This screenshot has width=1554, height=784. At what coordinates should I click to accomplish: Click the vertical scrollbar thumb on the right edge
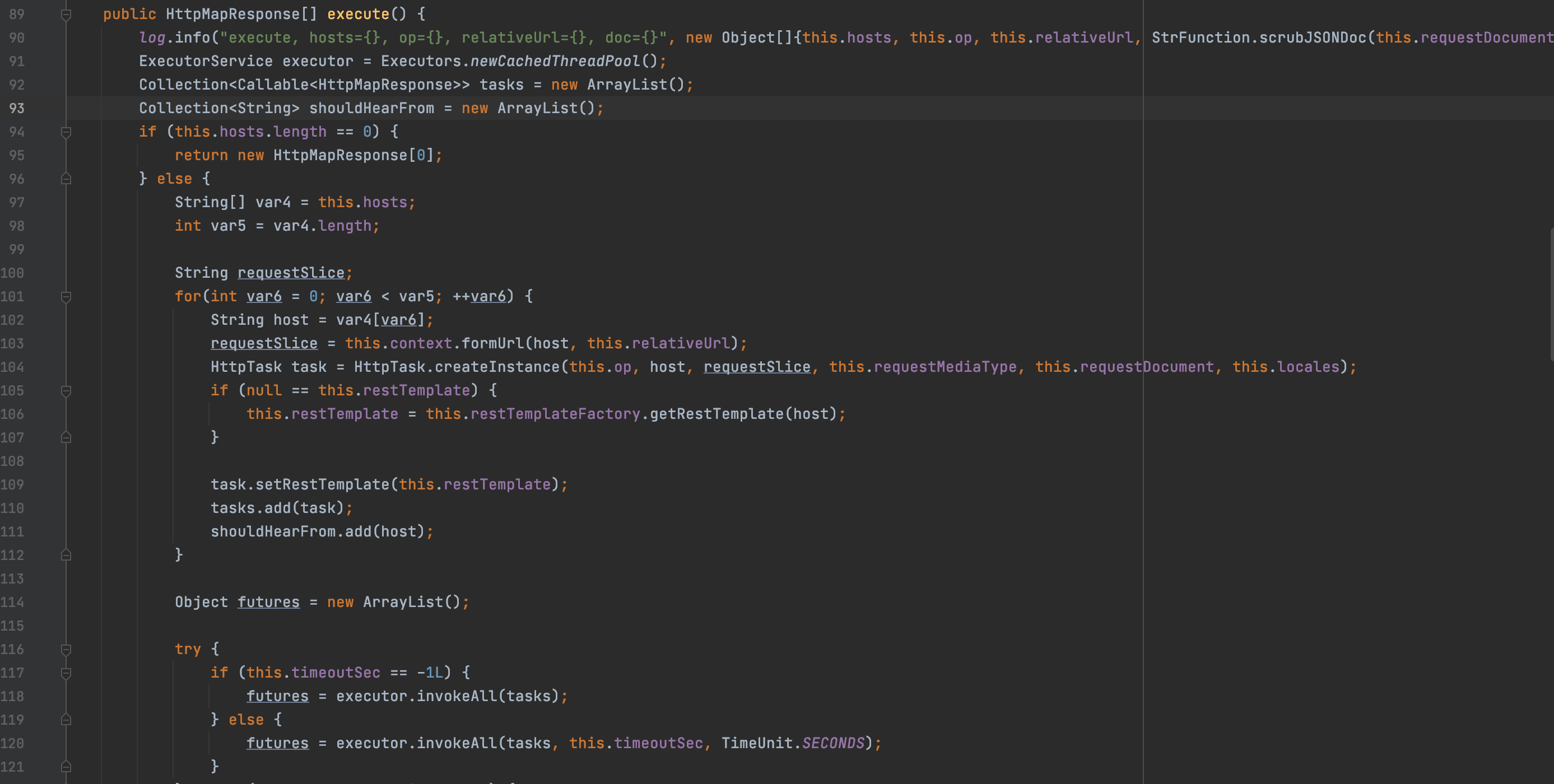coord(1551,295)
